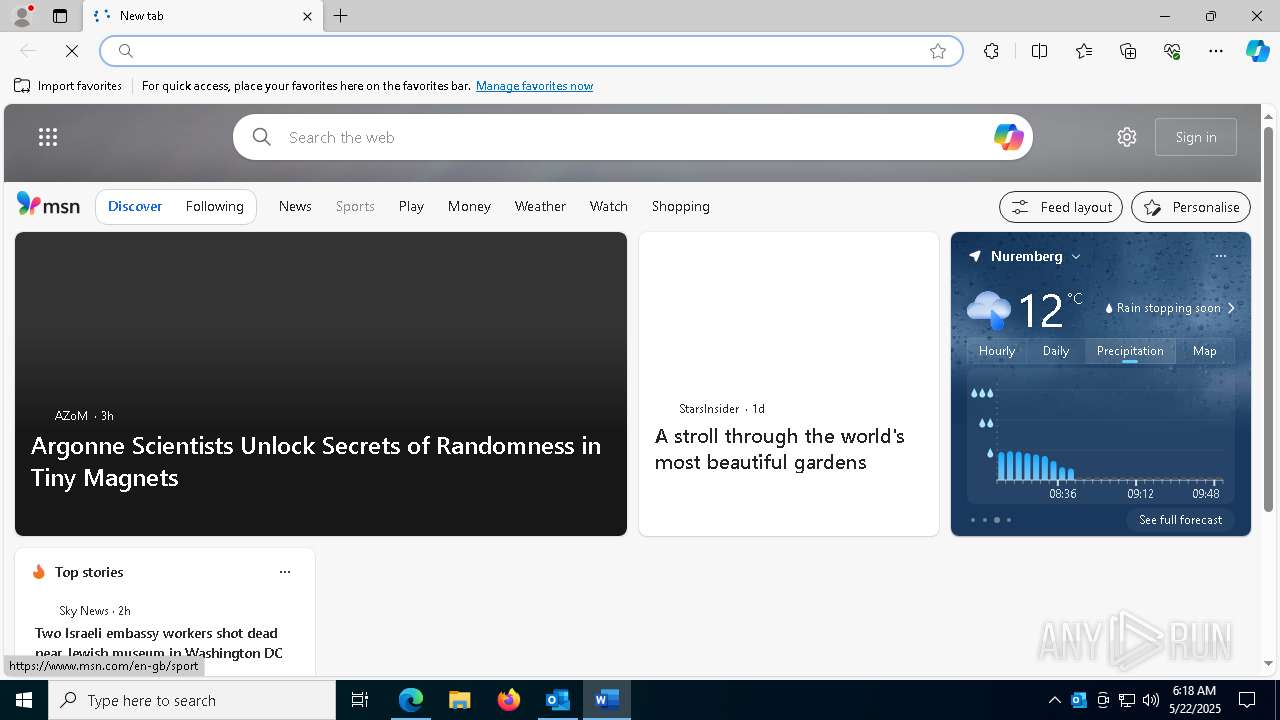1280x720 pixels.
Task: Click the Sign in button
Action: click(x=1196, y=137)
